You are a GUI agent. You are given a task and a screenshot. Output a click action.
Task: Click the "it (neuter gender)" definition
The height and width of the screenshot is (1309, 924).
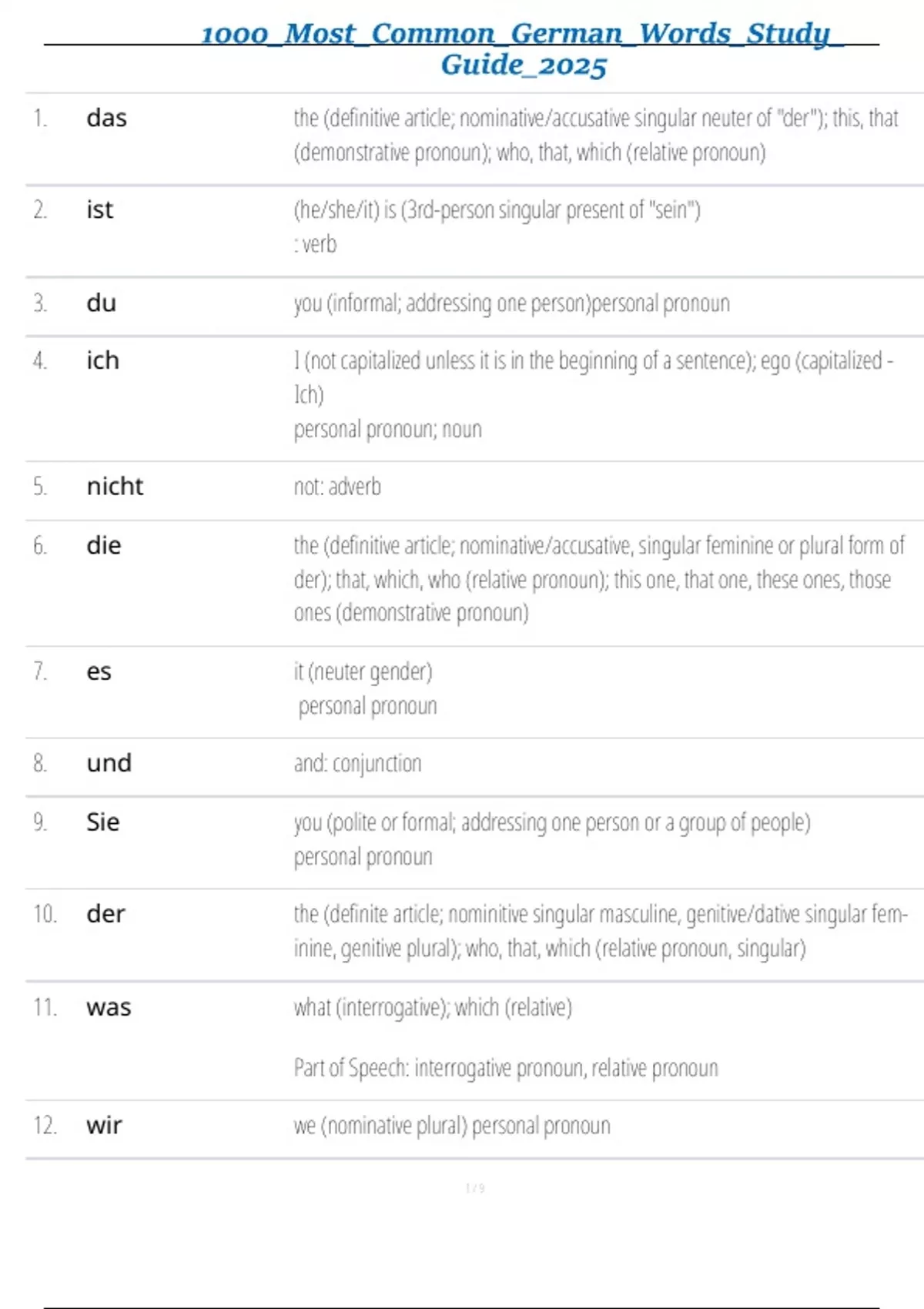[363, 671]
